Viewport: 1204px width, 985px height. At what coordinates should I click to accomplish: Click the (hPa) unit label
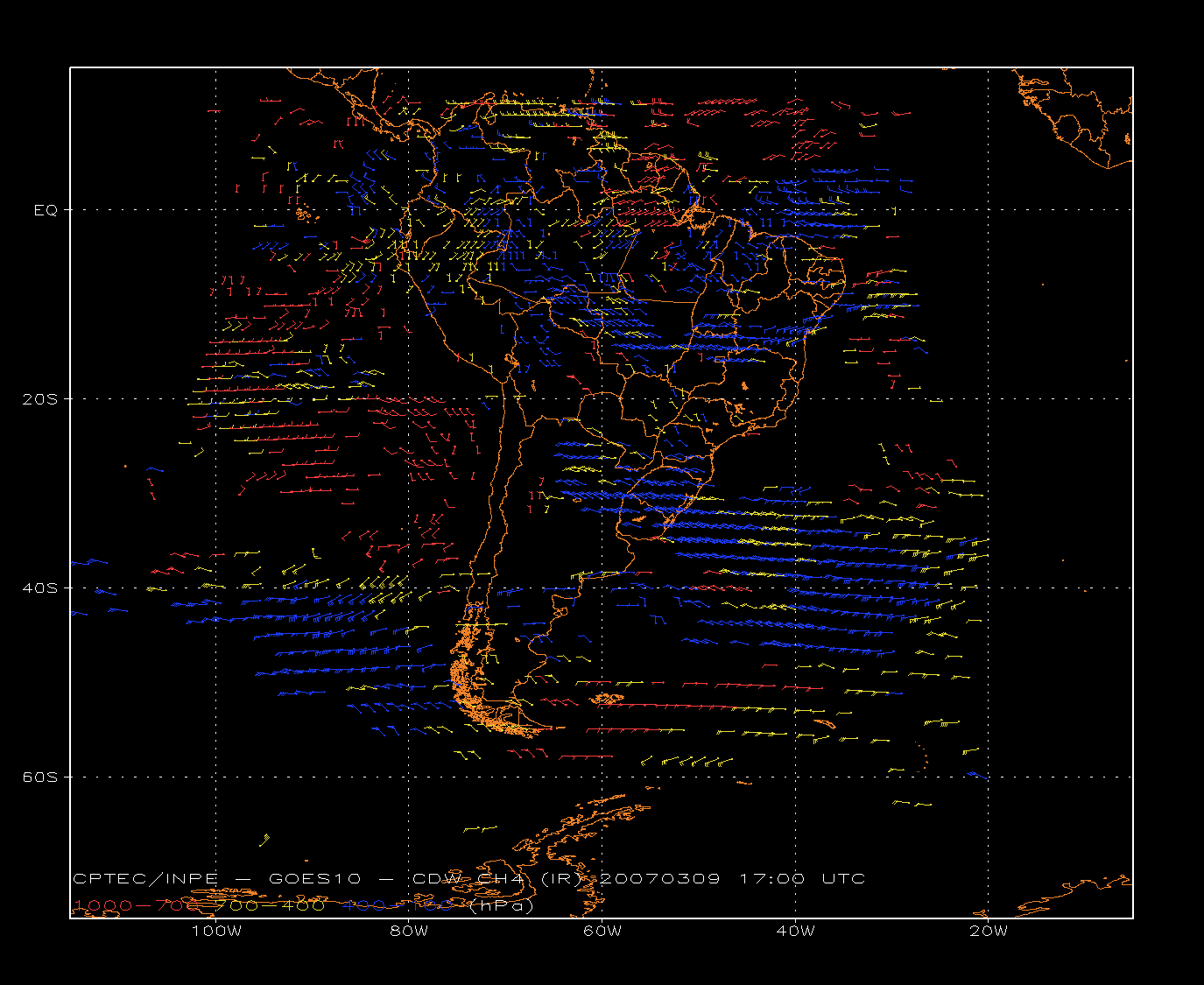coord(500,905)
